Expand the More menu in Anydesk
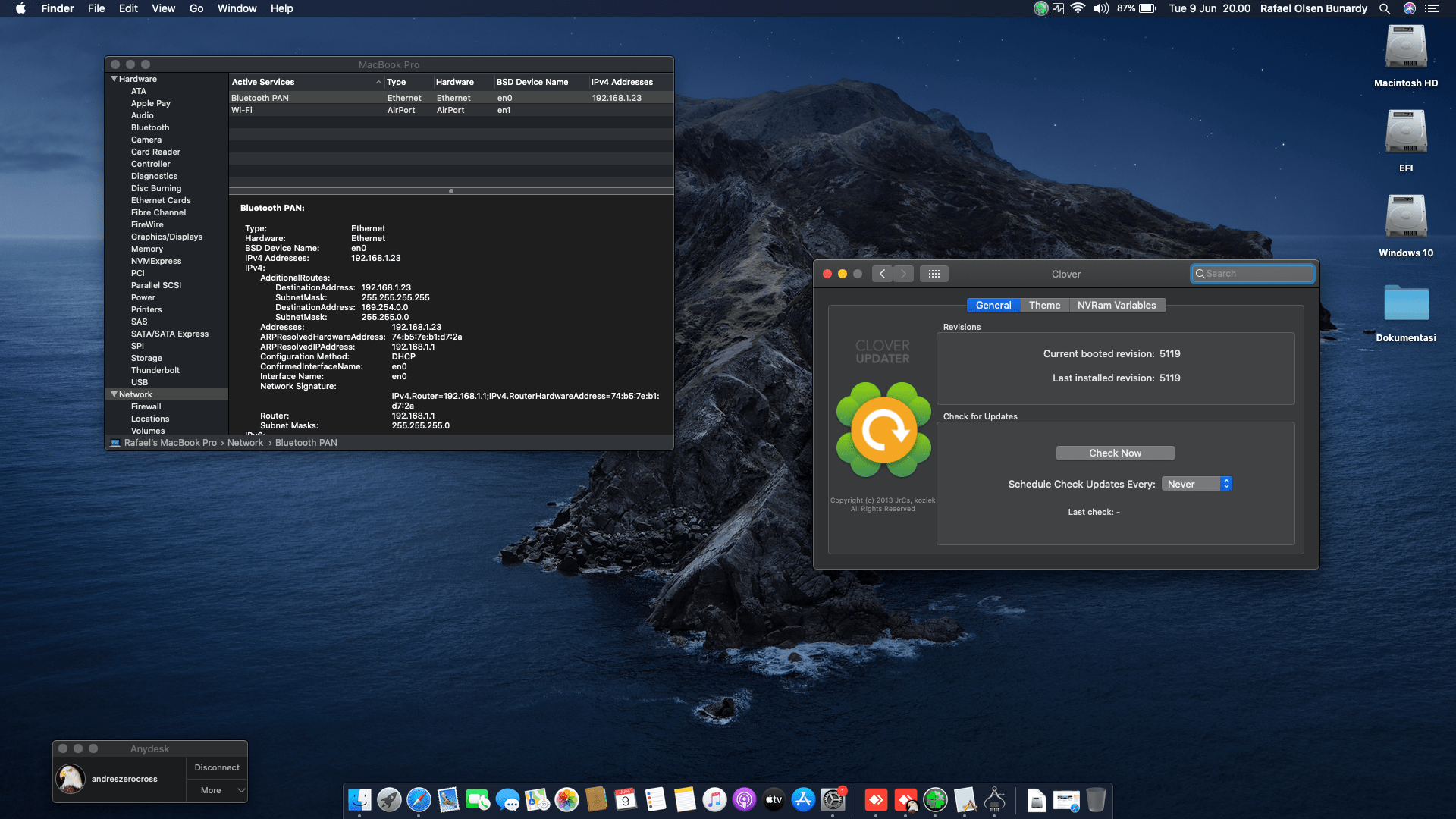 pos(217,790)
